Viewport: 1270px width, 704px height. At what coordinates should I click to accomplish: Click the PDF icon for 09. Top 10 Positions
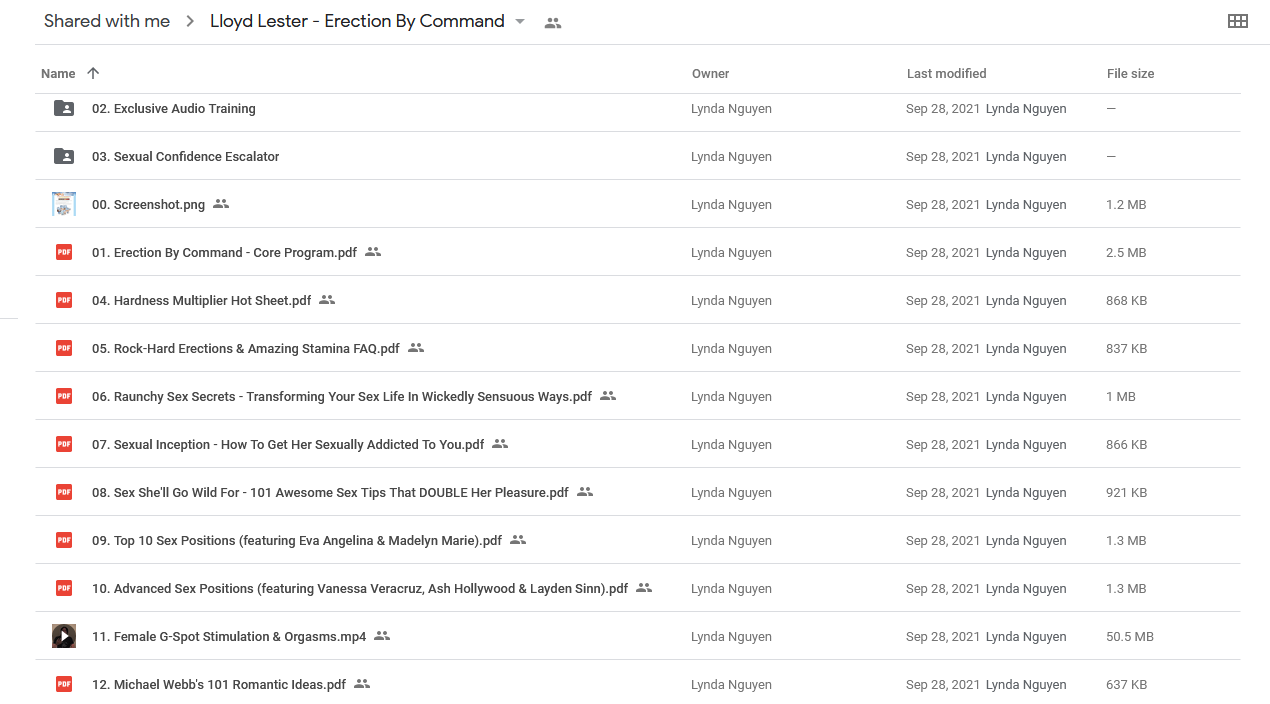(64, 540)
